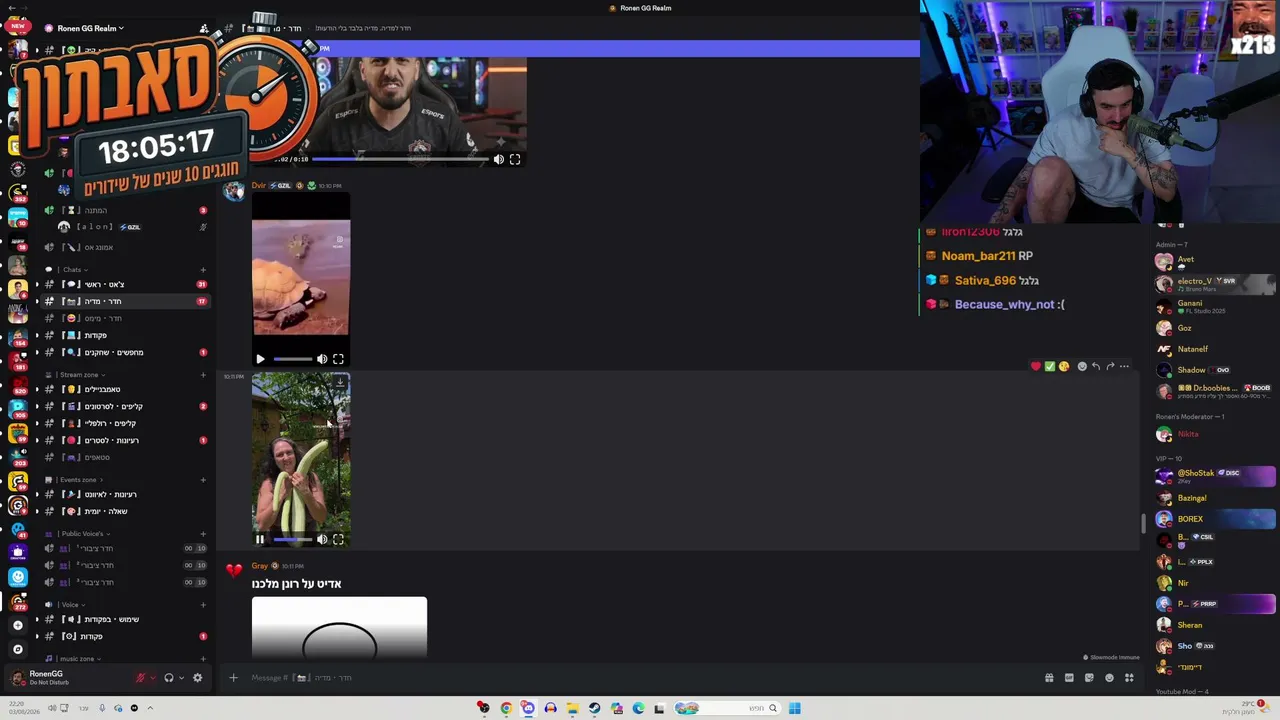Open Dvir's profile from username

(x=259, y=186)
